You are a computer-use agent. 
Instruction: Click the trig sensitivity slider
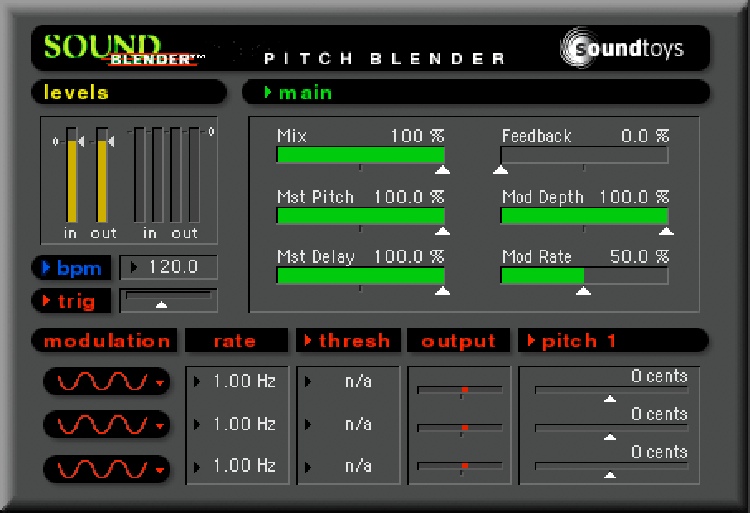pos(168,300)
